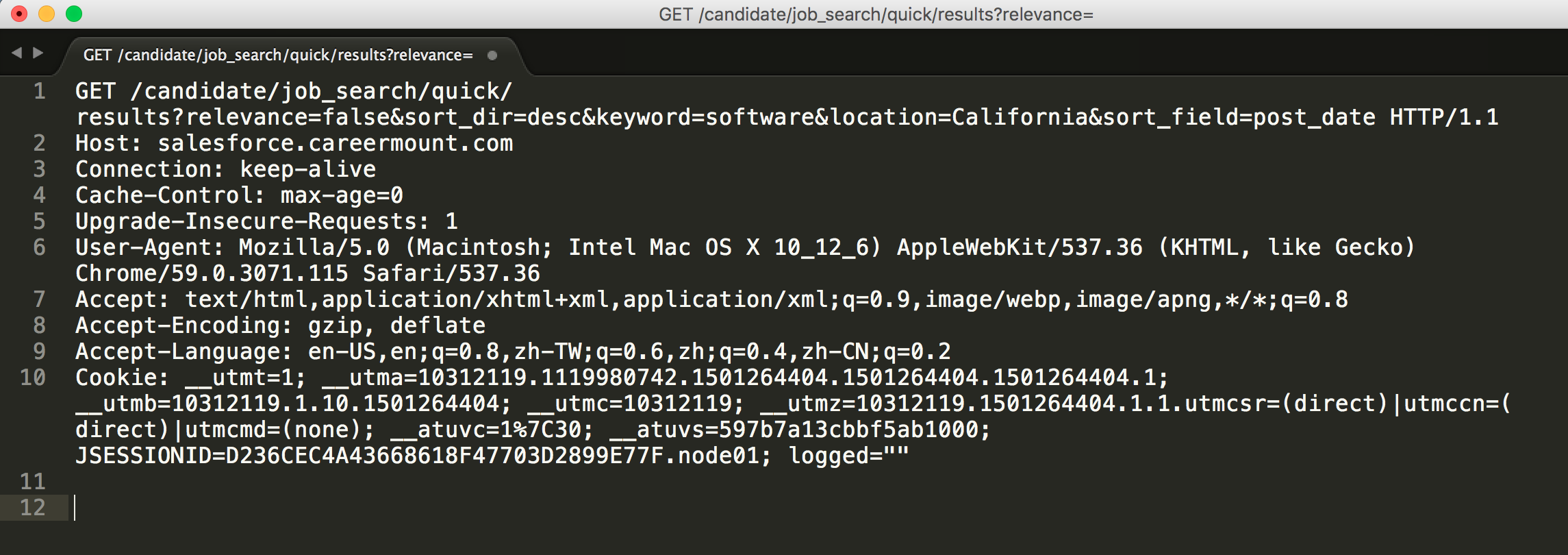1568x555 pixels.
Task: Click the back tab navigation arrow
Action: tap(17, 53)
